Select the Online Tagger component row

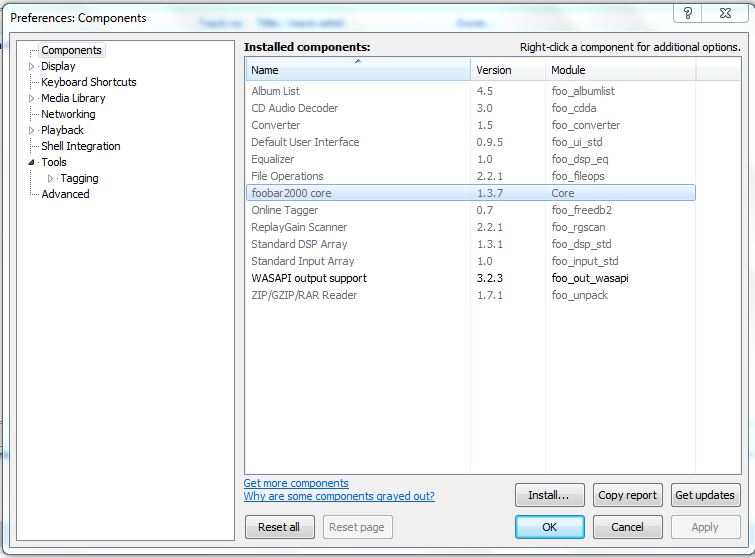click(470, 210)
